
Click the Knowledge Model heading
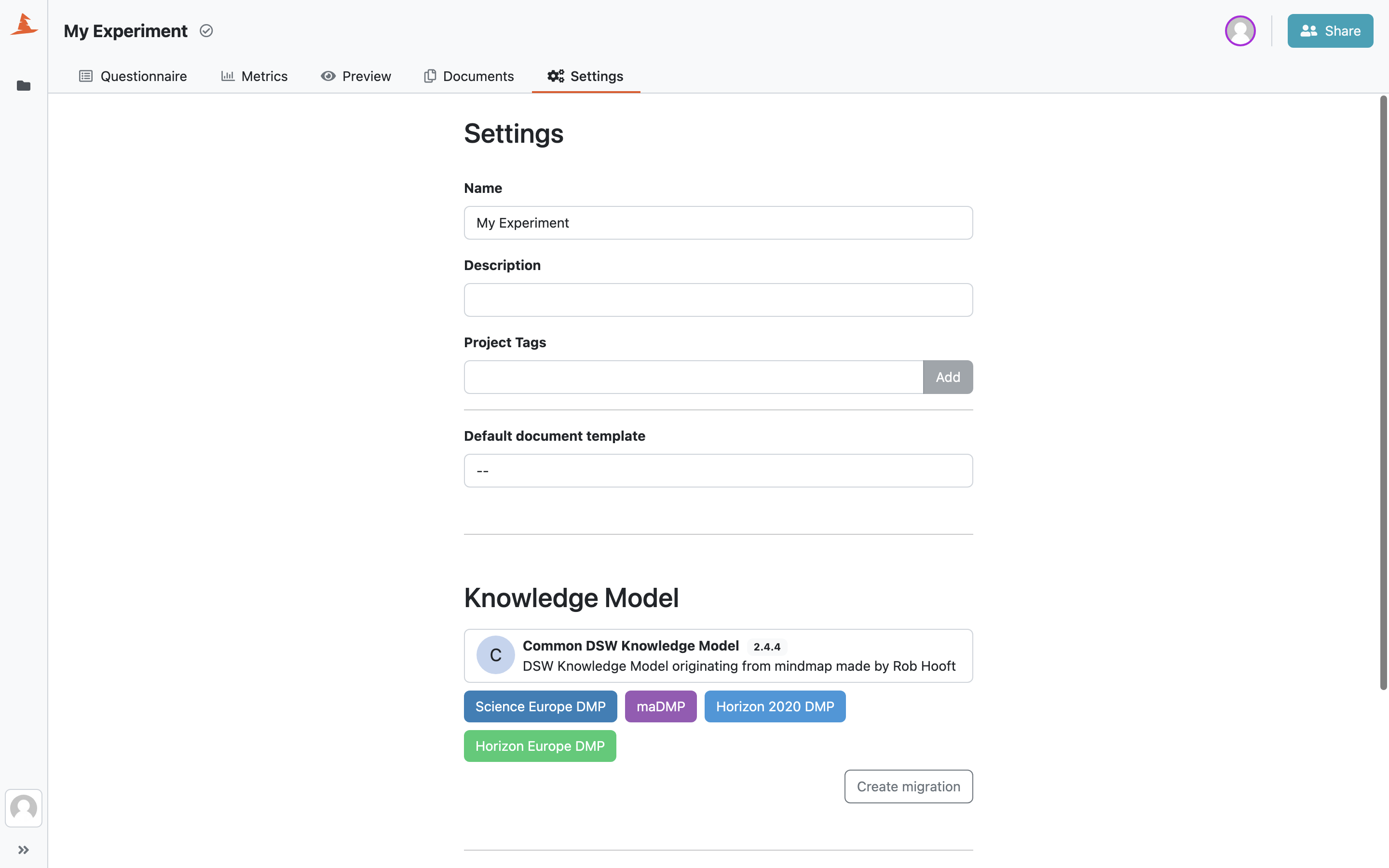(x=571, y=597)
